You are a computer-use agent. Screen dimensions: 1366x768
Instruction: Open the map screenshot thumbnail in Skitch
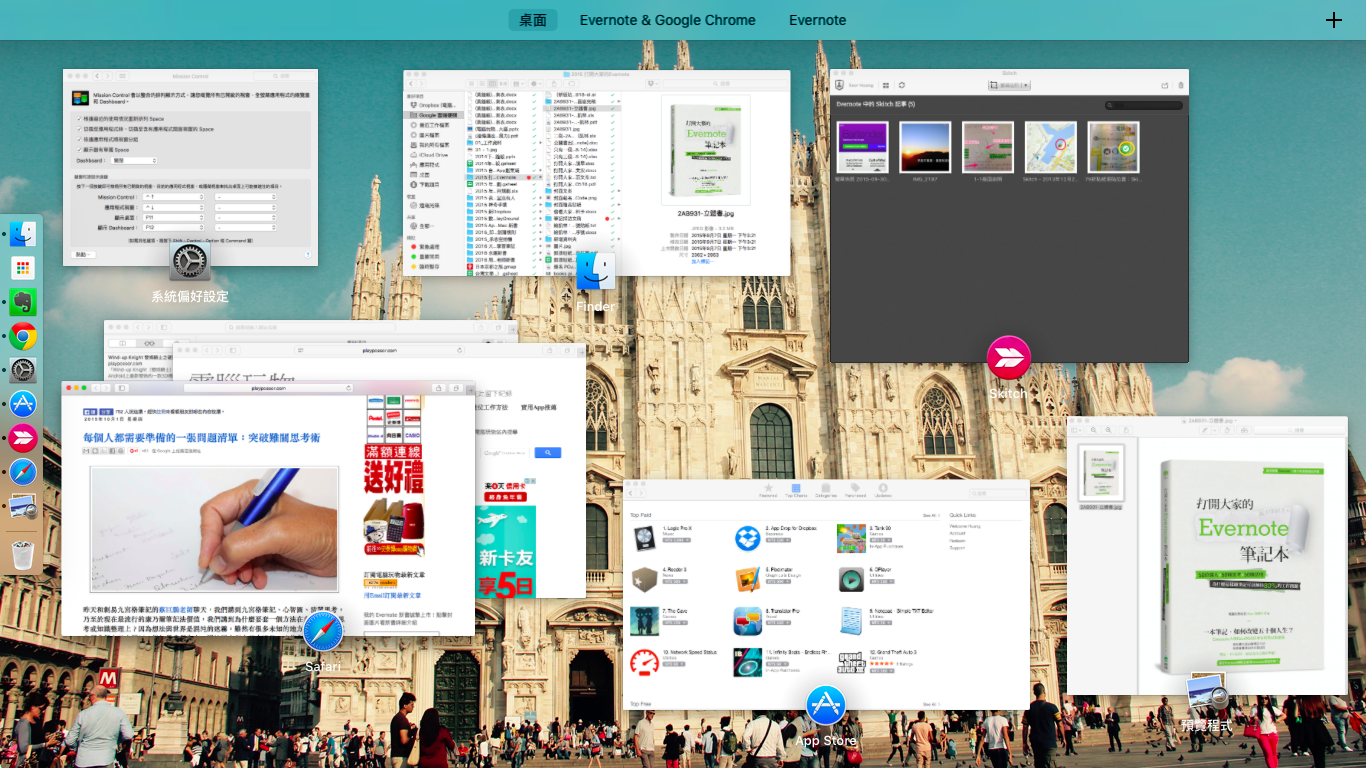1051,147
